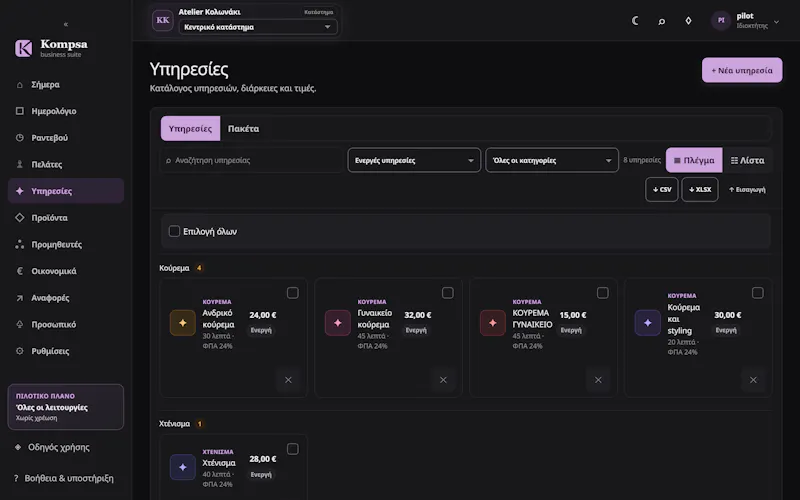The height and width of the screenshot is (500, 800).
Task: Click the 32,00 € price text
Action: [418, 315]
